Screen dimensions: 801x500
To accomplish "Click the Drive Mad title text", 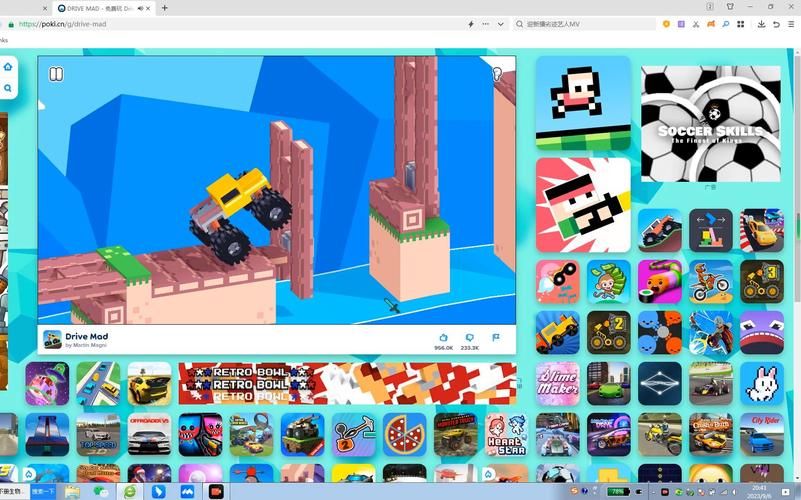I will click(x=86, y=336).
